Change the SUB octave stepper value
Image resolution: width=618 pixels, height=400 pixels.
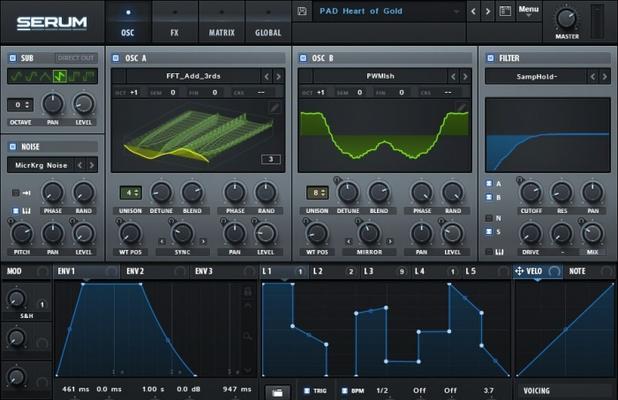pyautogui.click(x=20, y=105)
